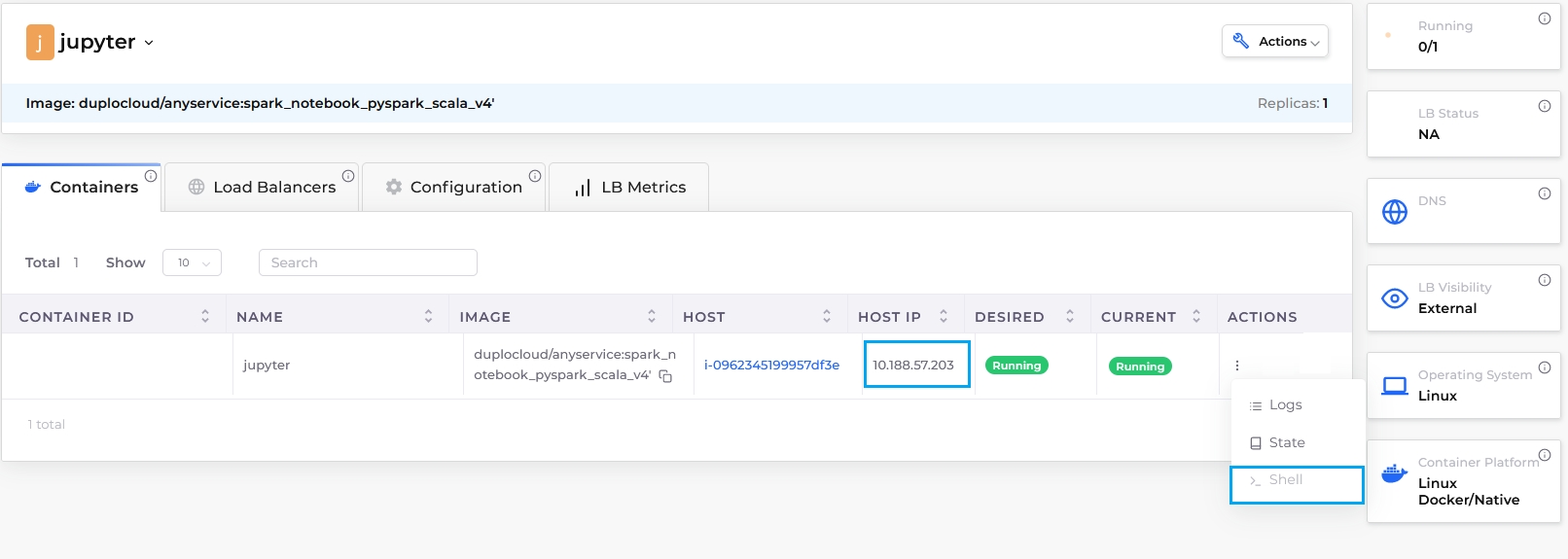Screen dimensions: 1568x559
Task: Open the Configuration tab
Action: (453, 187)
